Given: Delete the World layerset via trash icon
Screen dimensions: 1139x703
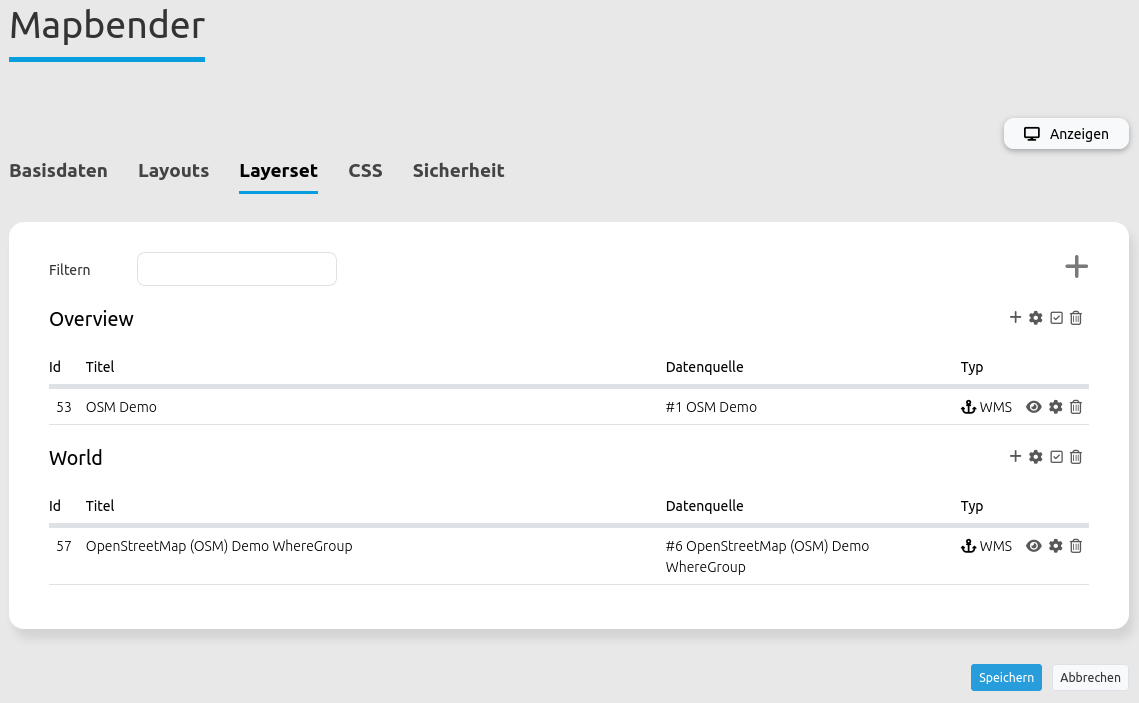Looking at the screenshot, I should coord(1076,457).
